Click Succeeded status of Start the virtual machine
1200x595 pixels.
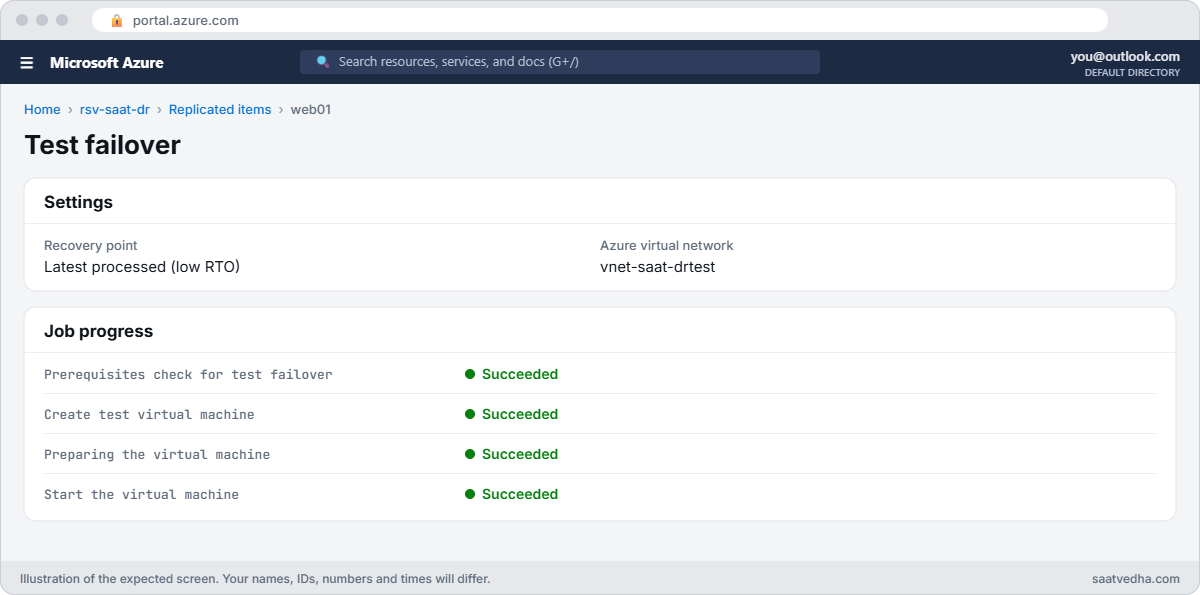511,494
